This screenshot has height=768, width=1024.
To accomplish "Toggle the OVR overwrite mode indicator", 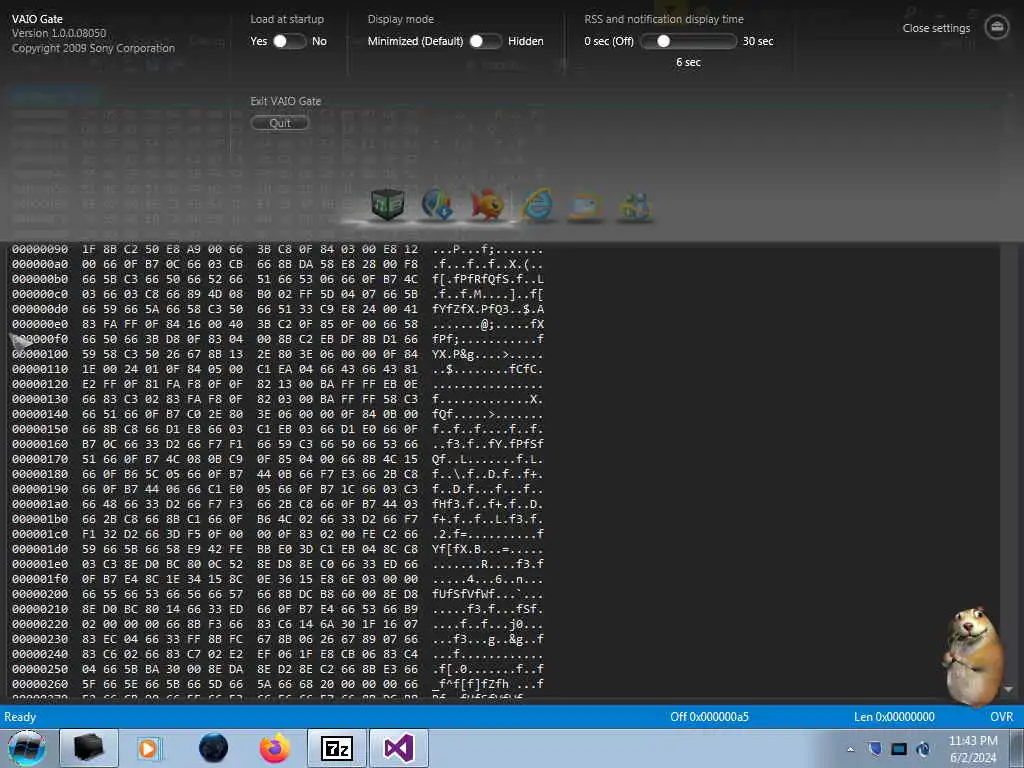I will coord(1002,716).
